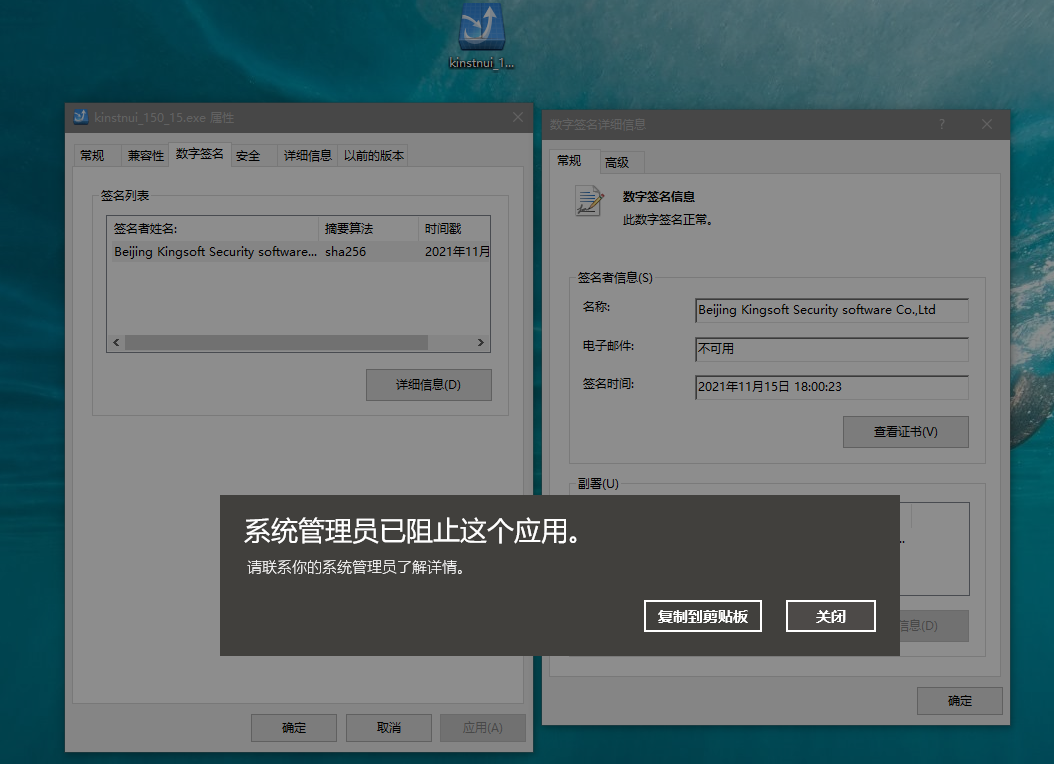Click 复制到剪贴板 in the blocked app dialog
Image resolution: width=1054 pixels, height=764 pixels.
702,615
